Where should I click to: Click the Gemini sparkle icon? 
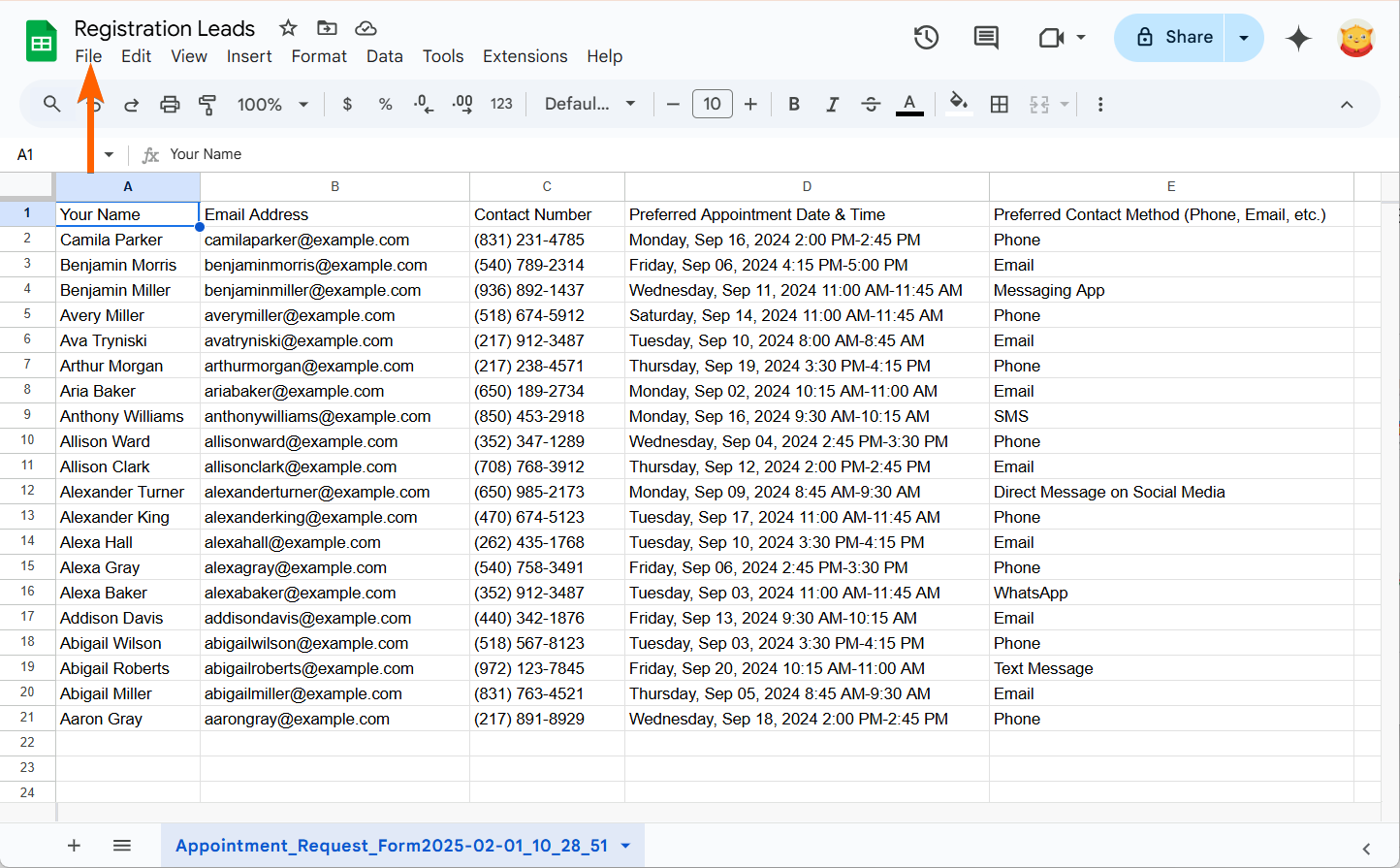[1298, 38]
